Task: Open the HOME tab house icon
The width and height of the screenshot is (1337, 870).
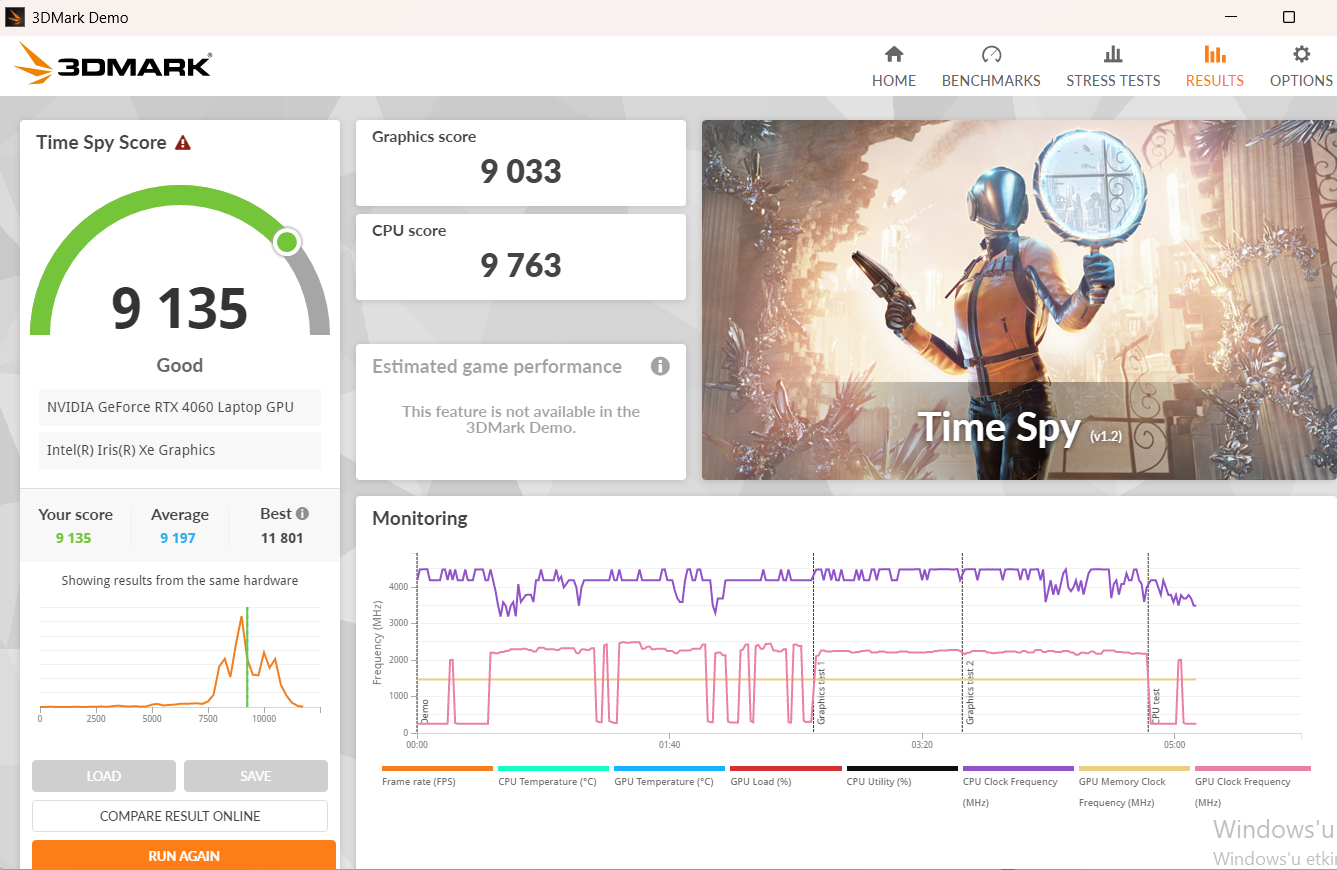Action: [x=894, y=54]
